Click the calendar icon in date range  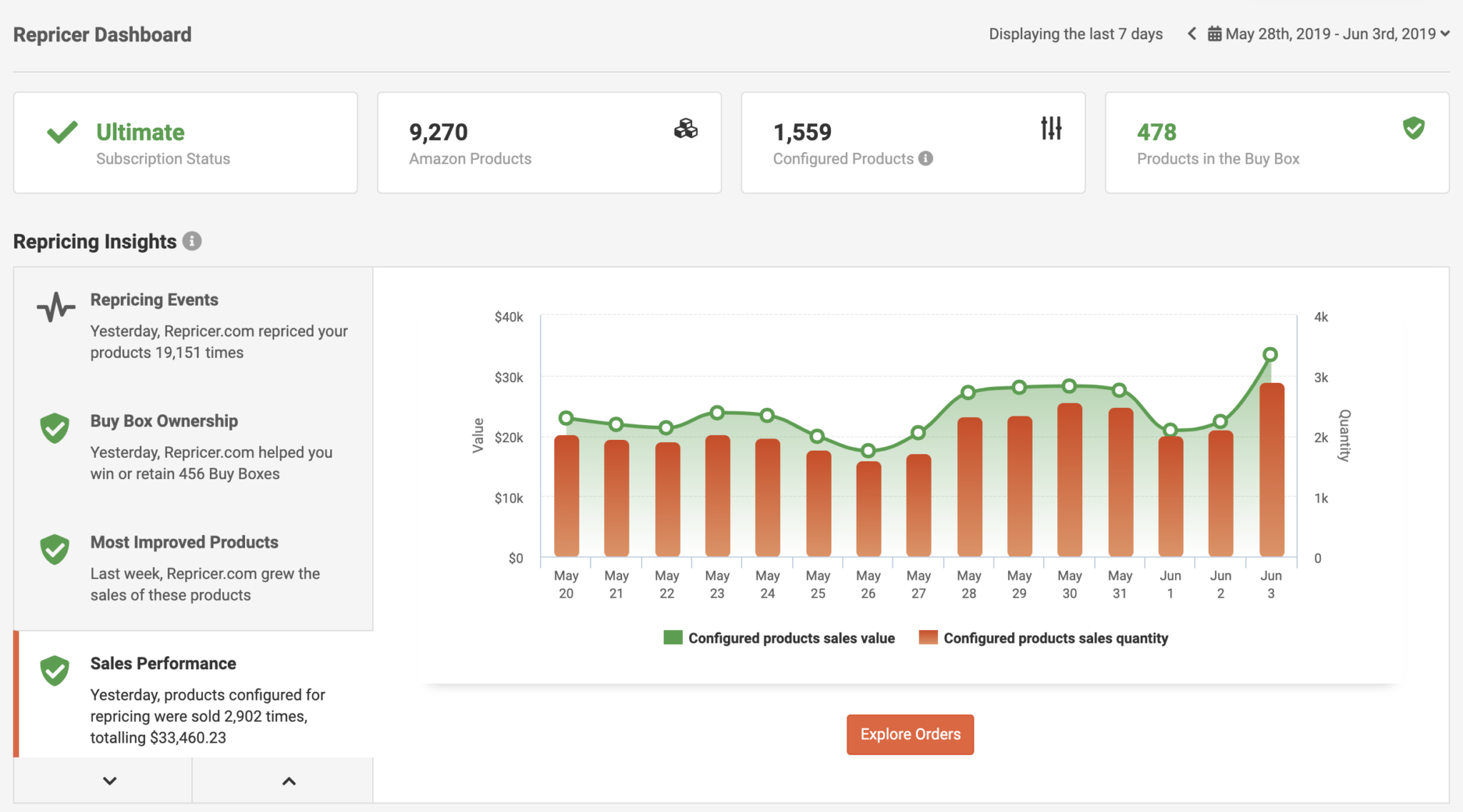(x=1214, y=34)
